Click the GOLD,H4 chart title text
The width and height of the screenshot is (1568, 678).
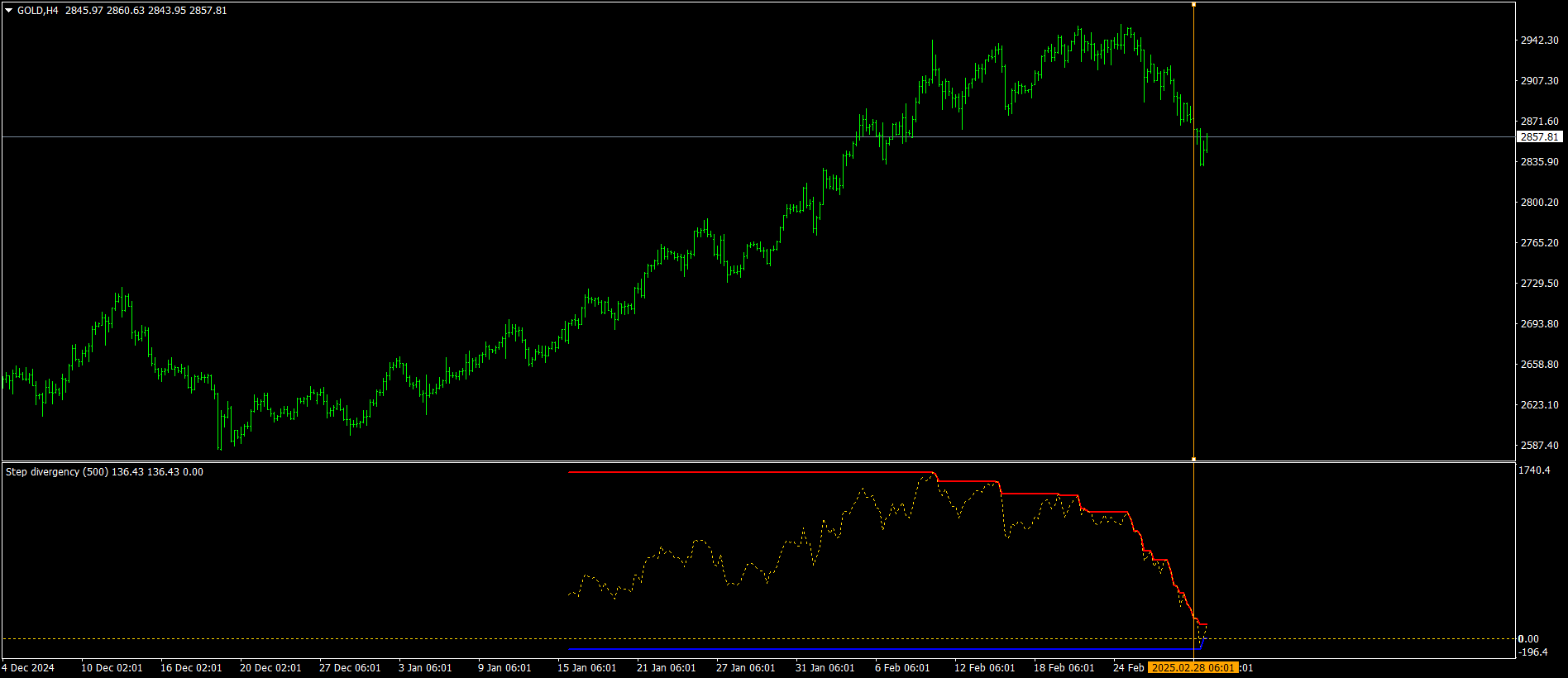(37, 11)
